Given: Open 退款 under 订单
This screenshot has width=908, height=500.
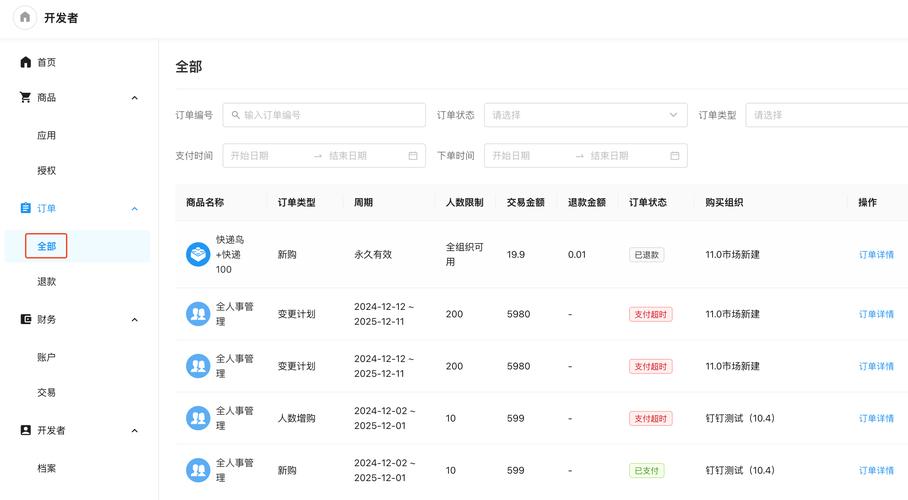Looking at the screenshot, I should [47, 281].
